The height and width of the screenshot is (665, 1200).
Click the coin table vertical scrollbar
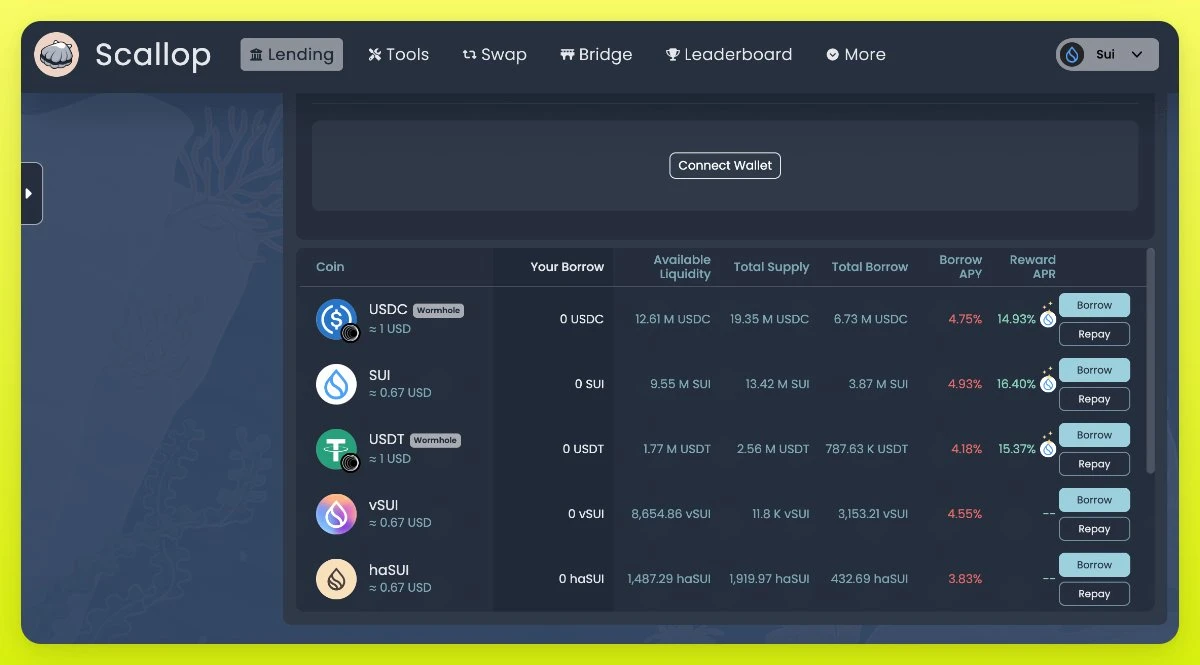pos(1150,362)
